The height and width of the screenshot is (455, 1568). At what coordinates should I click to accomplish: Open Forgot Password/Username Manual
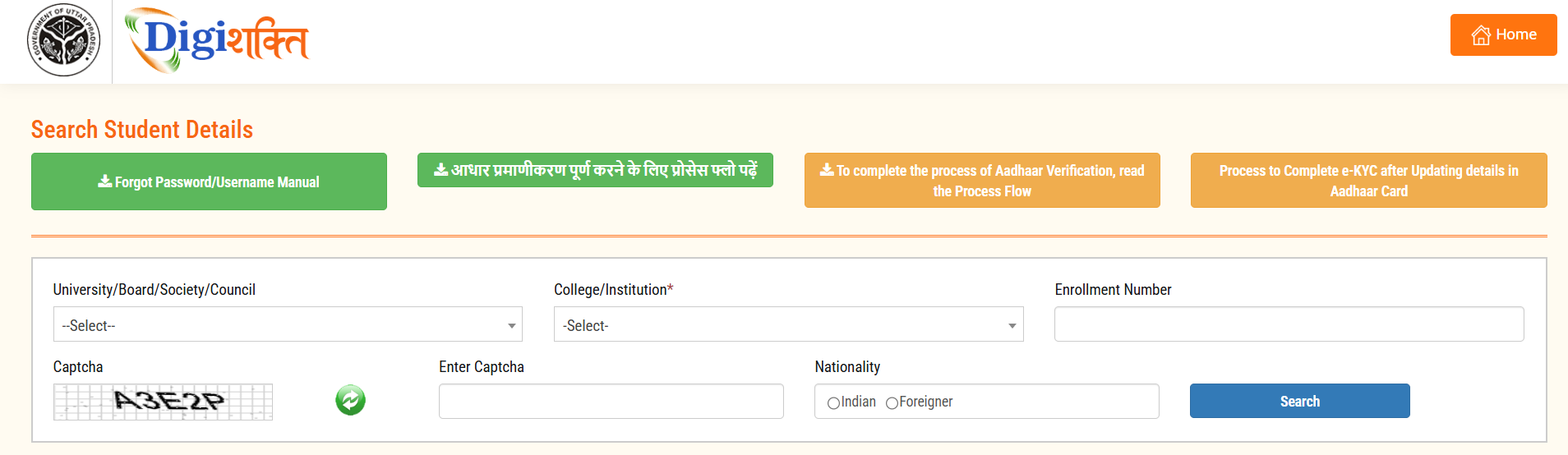209,182
